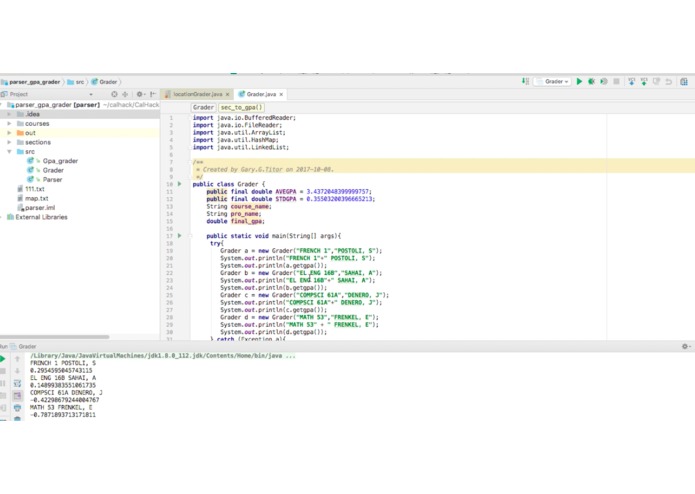The width and height of the screenshot is (695, 494).
Task: Click up stack trace arrow in Run panel
Action: [x=17, y=358]
